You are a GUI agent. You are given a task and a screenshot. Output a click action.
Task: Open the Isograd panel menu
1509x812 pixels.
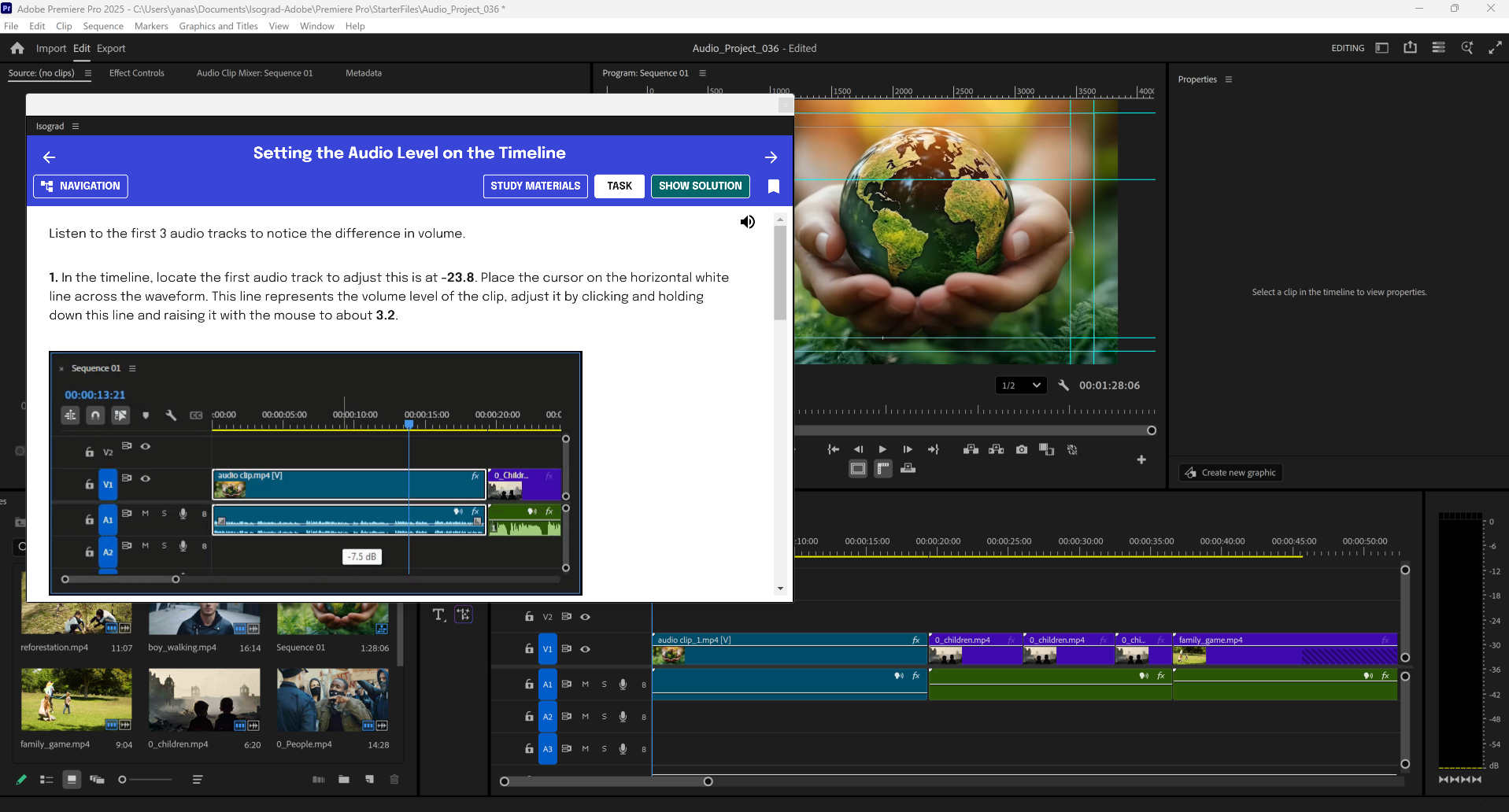(x=76, y=126)
